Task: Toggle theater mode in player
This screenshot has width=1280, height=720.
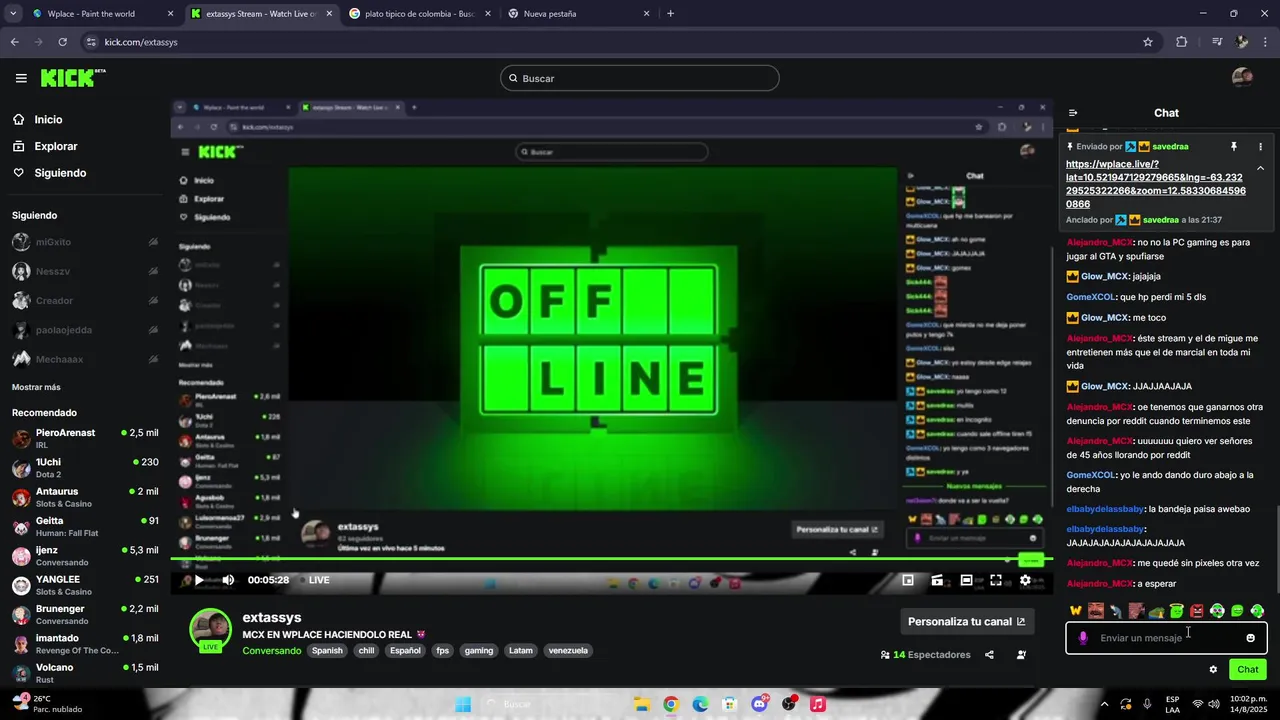Action: 966,580
